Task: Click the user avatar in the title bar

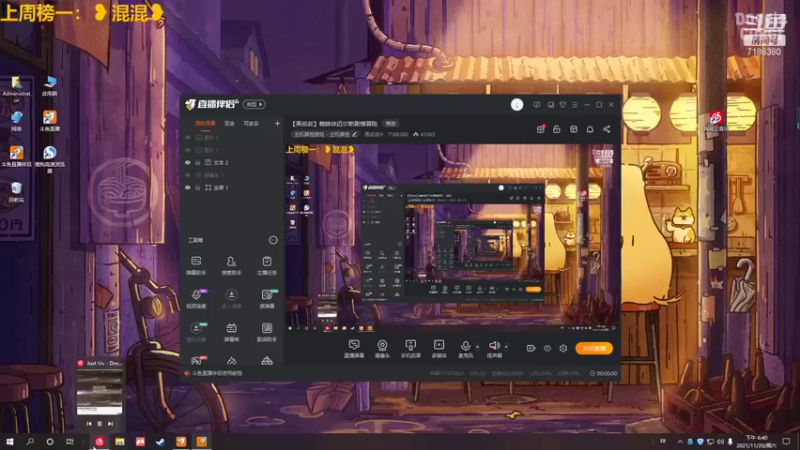Action: [517, 105]
